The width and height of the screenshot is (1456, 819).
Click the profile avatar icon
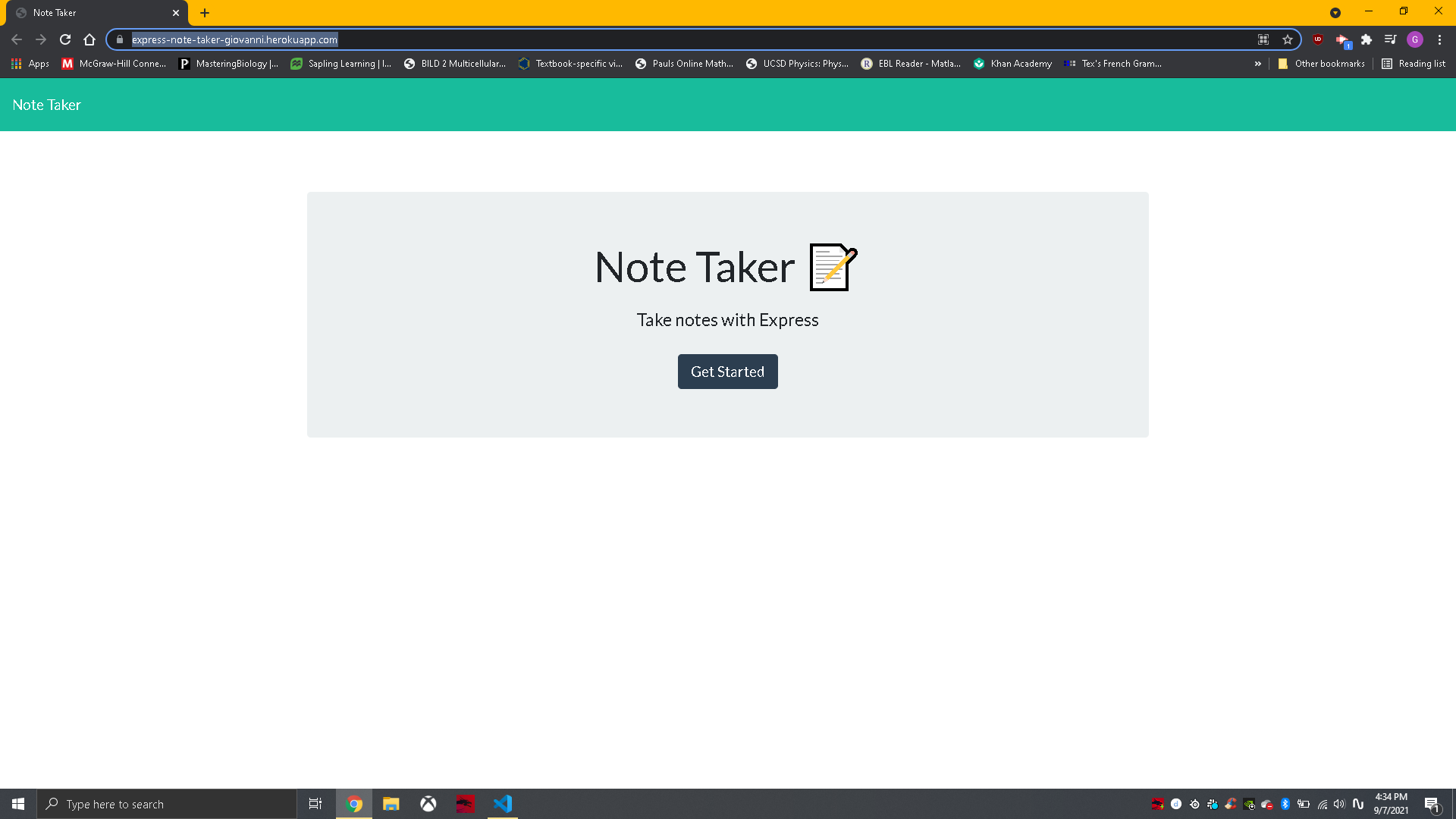[1415, 39]
